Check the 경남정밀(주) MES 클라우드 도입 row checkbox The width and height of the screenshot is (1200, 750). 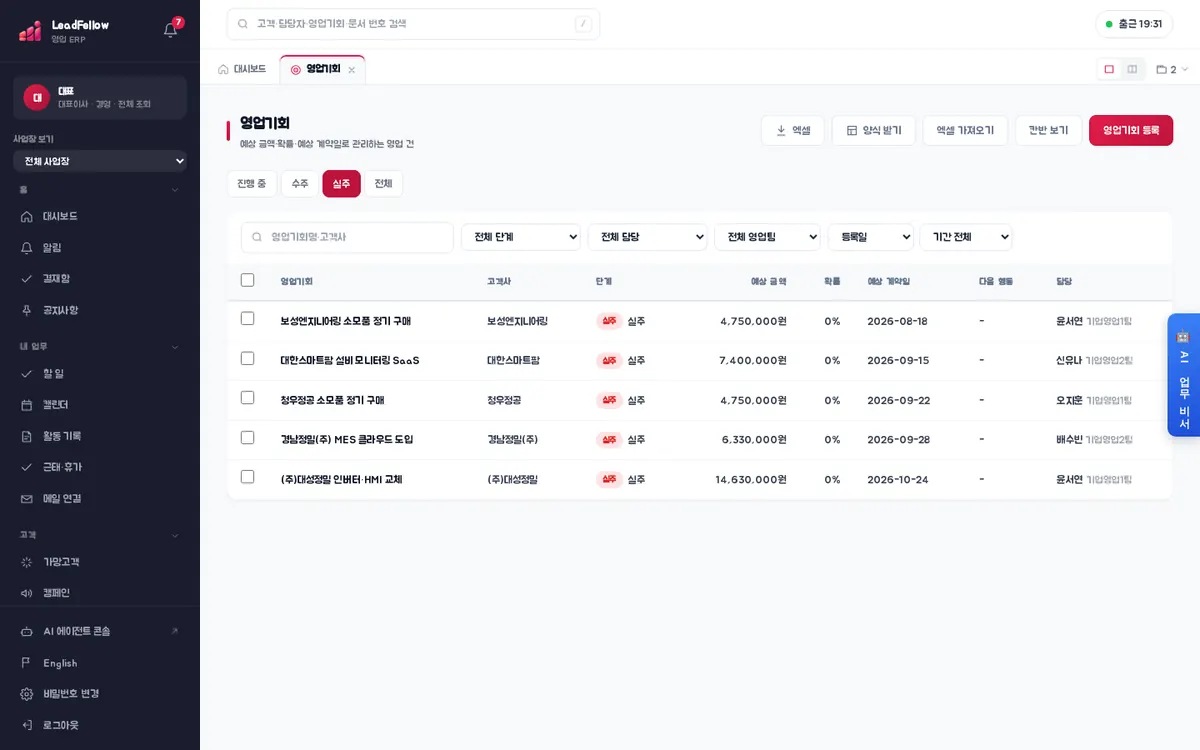[x=248, y=437]
